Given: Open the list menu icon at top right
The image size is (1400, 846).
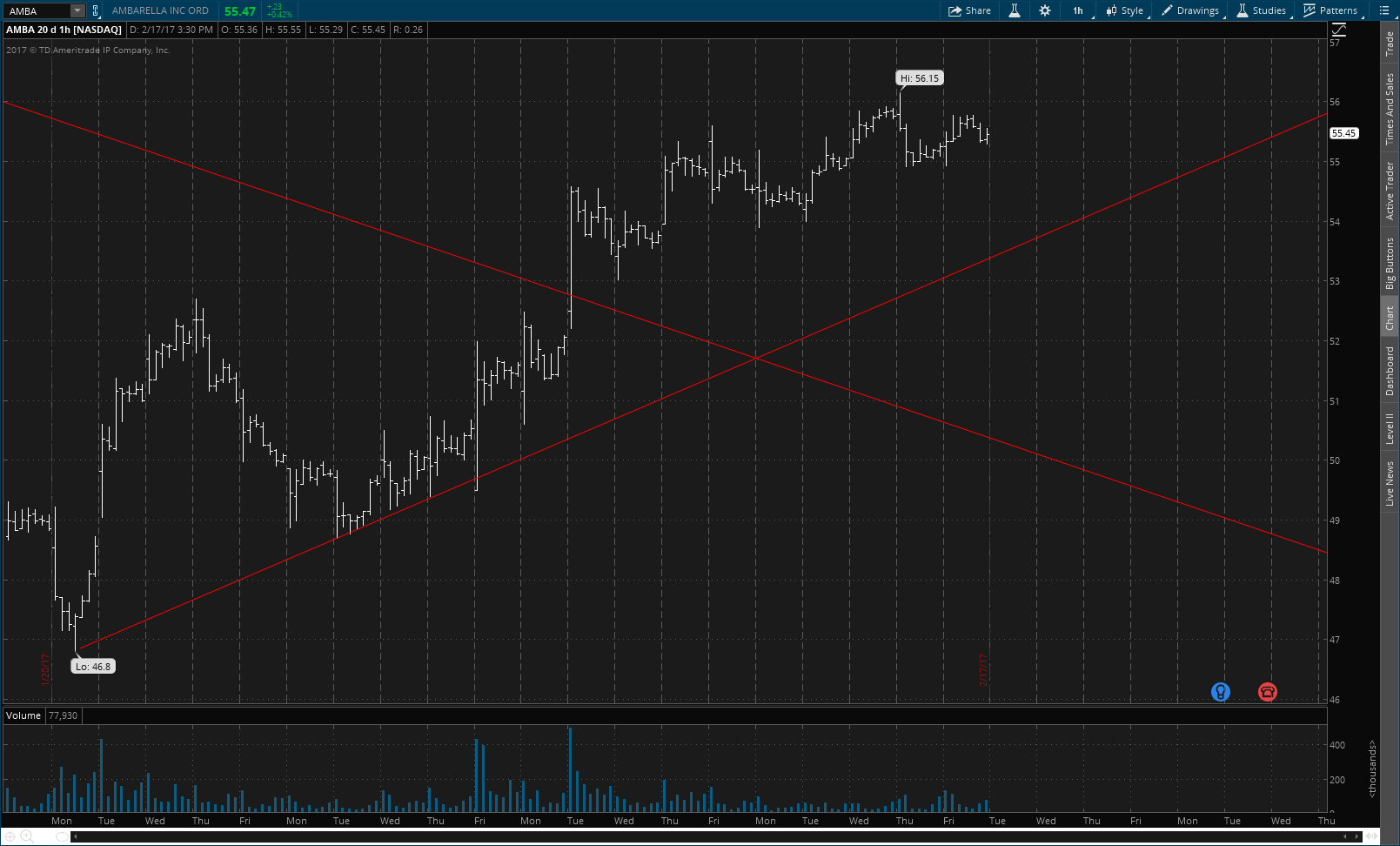Looking at the screenshot, I should 1384,10.
